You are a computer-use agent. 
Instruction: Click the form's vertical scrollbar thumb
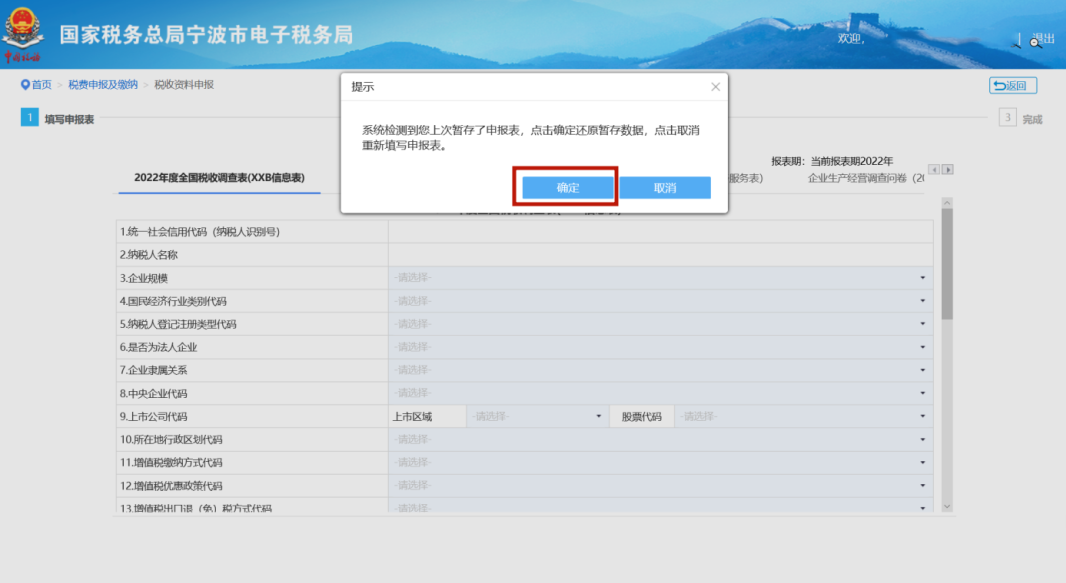(947, 262)
